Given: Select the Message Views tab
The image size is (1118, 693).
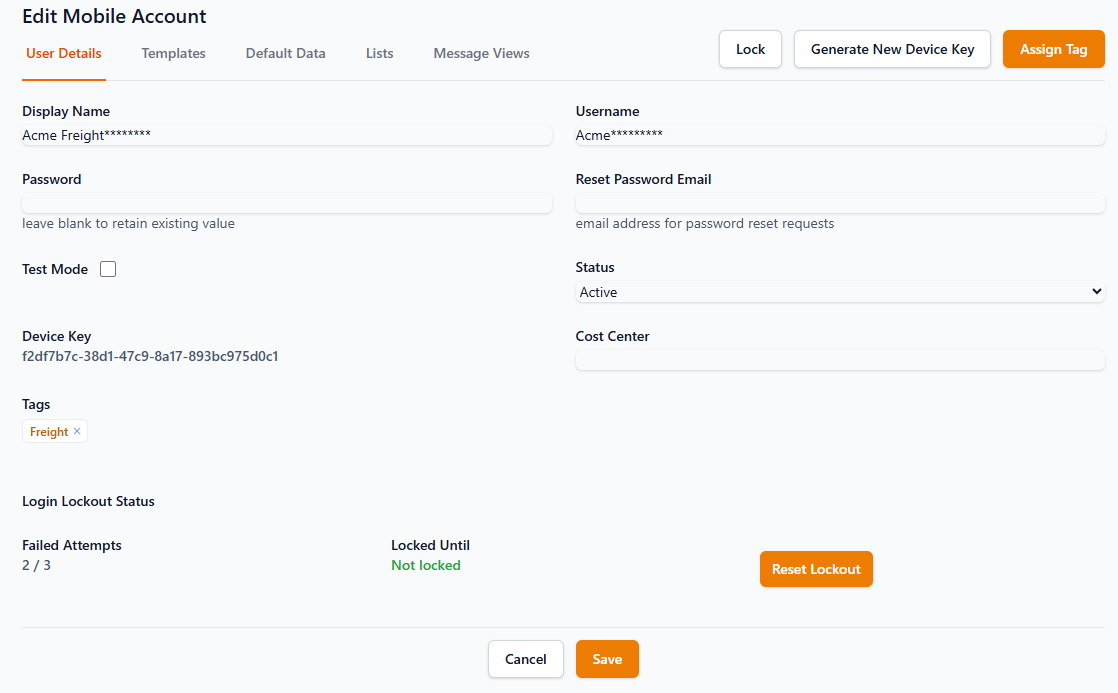Looking at the screenshot, I should 481,54.
